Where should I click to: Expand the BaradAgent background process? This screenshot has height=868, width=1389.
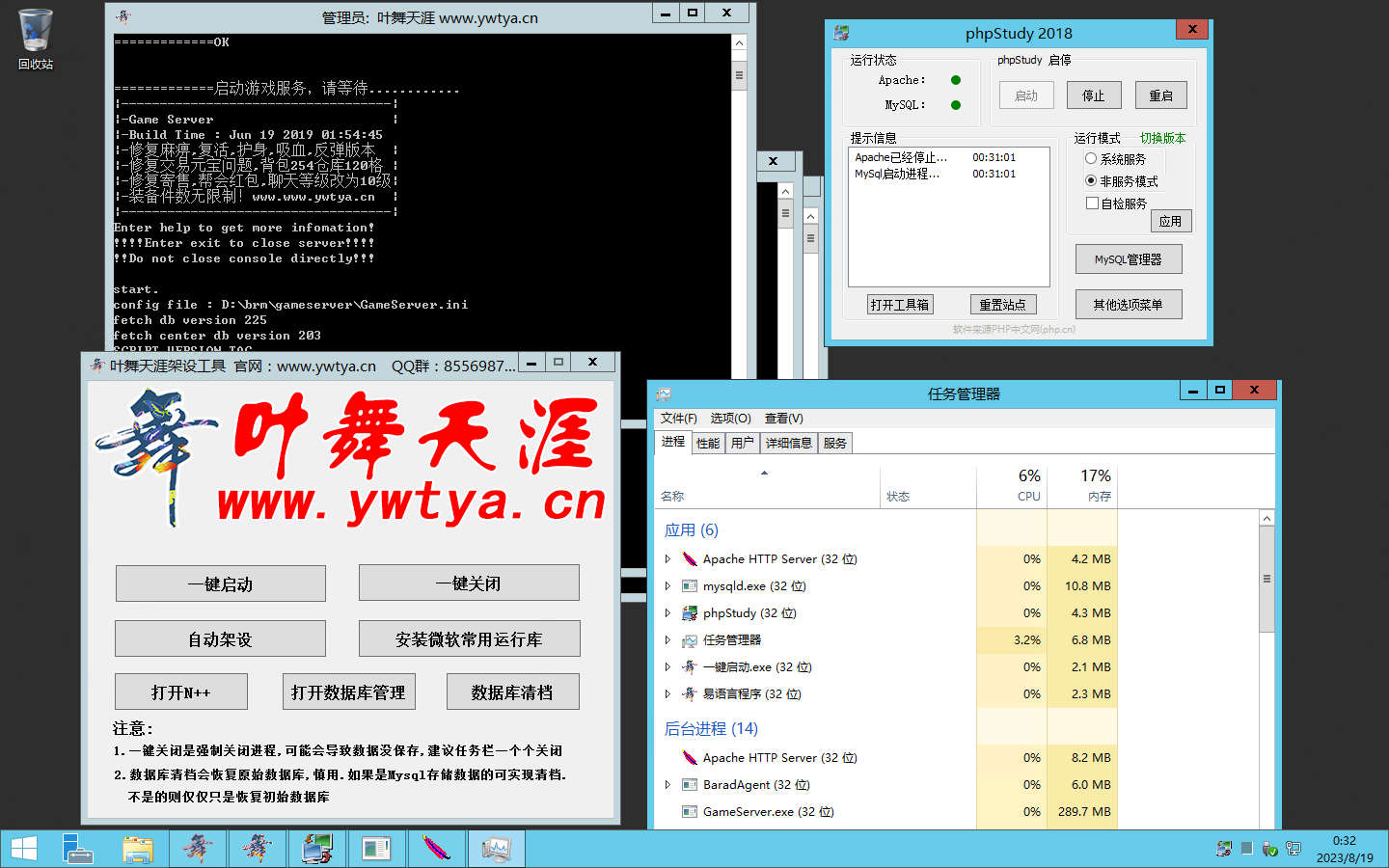coord(667,784)
